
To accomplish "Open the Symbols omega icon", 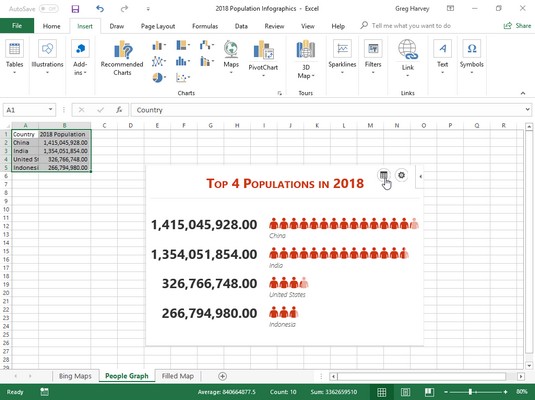I will (472, 48).
